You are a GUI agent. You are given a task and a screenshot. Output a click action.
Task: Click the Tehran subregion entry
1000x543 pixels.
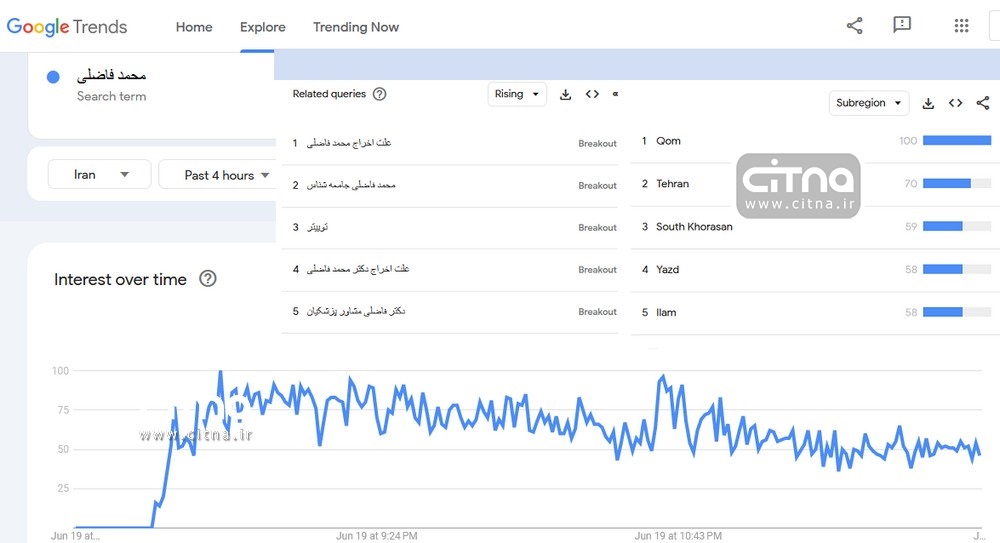pos(672,184)
